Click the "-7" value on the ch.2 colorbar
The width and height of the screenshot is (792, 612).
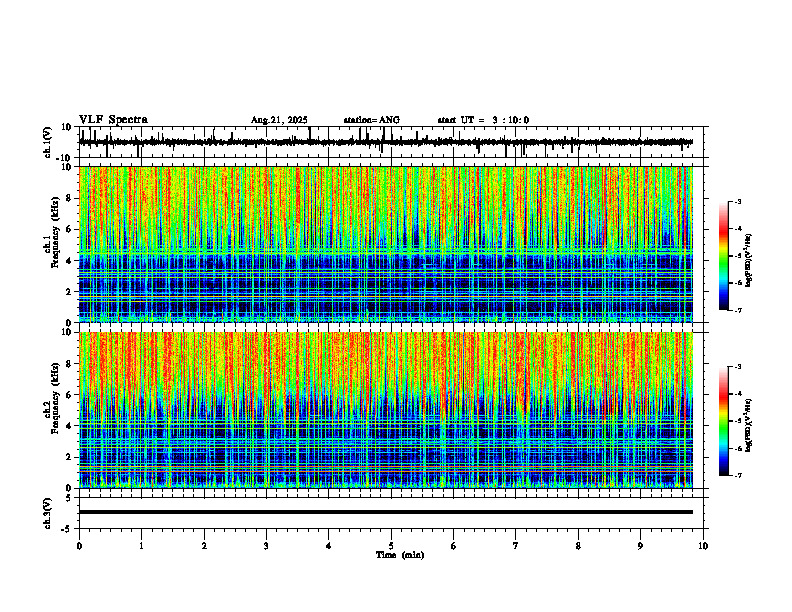tap(738, 476)
